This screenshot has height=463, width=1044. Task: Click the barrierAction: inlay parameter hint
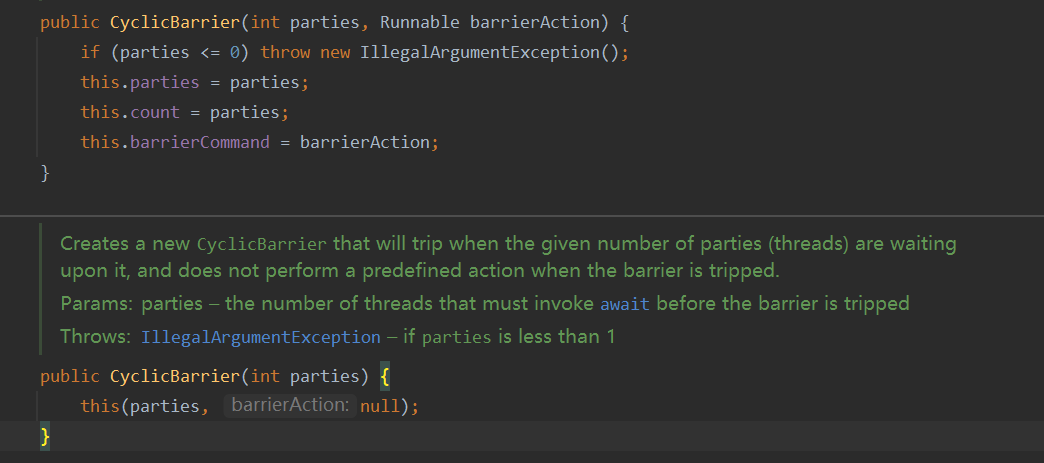(x=290, y=406)
